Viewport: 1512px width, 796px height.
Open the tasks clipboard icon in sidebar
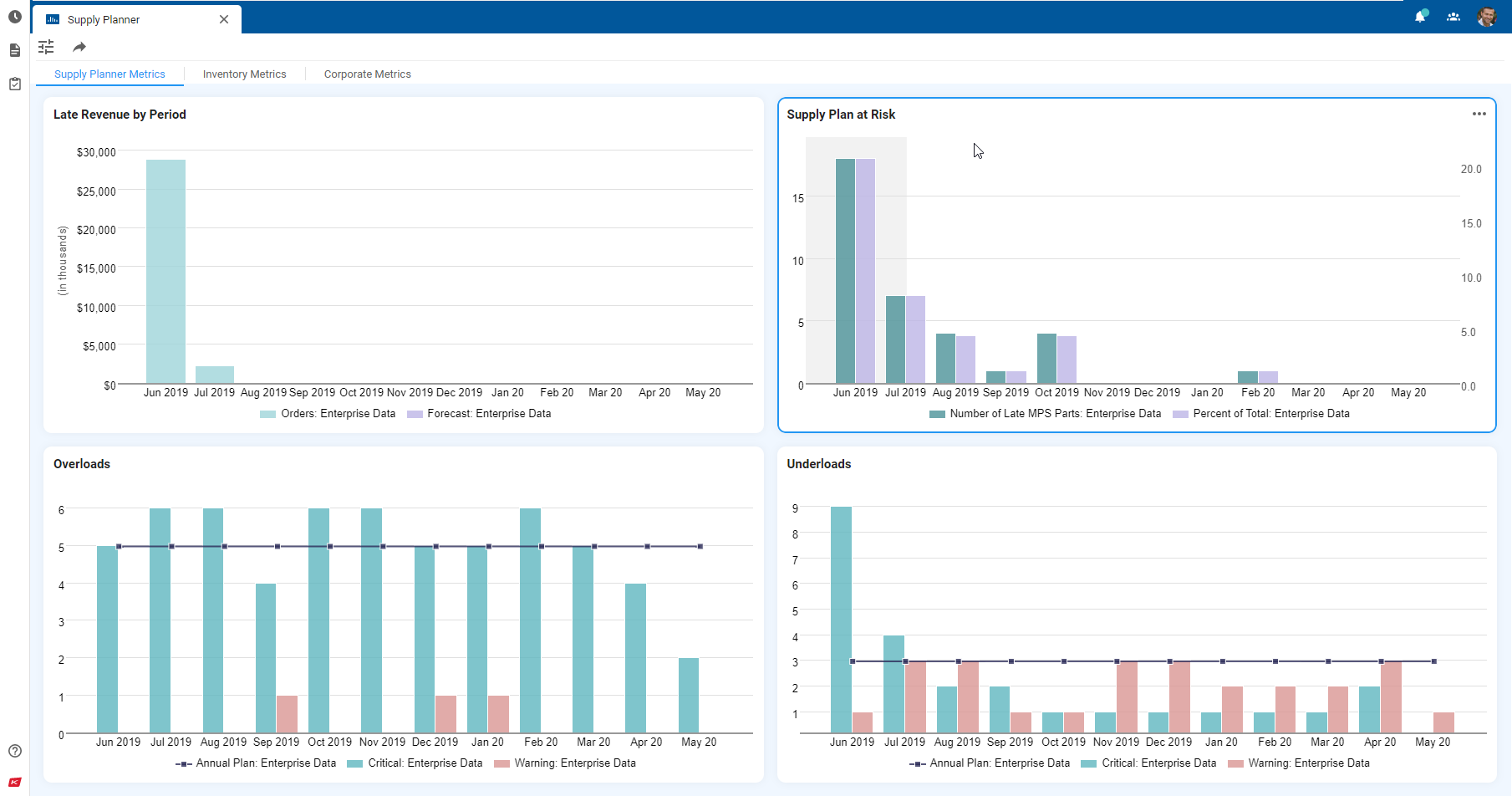click(15, 84)
